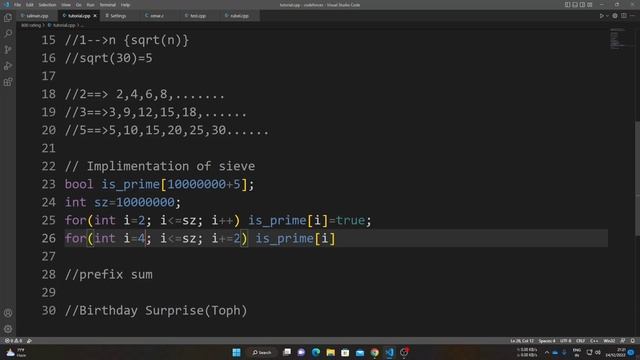
Task: Open the Terminal menu
Action: (x=108, y=5)
